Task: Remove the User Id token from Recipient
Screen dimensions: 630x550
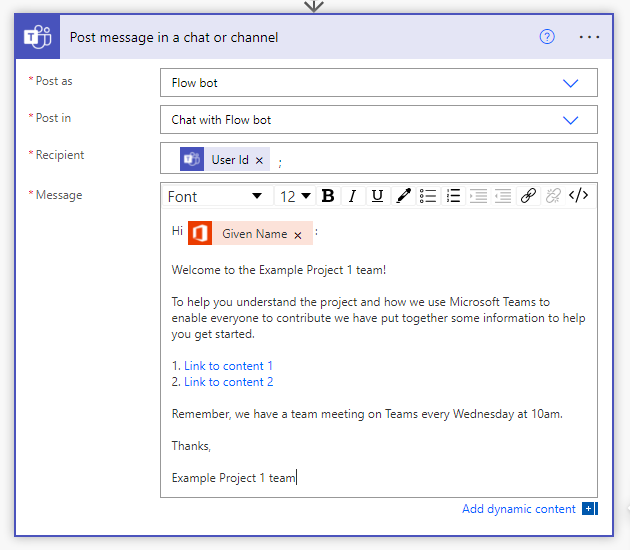Action: tap(260, 160)
